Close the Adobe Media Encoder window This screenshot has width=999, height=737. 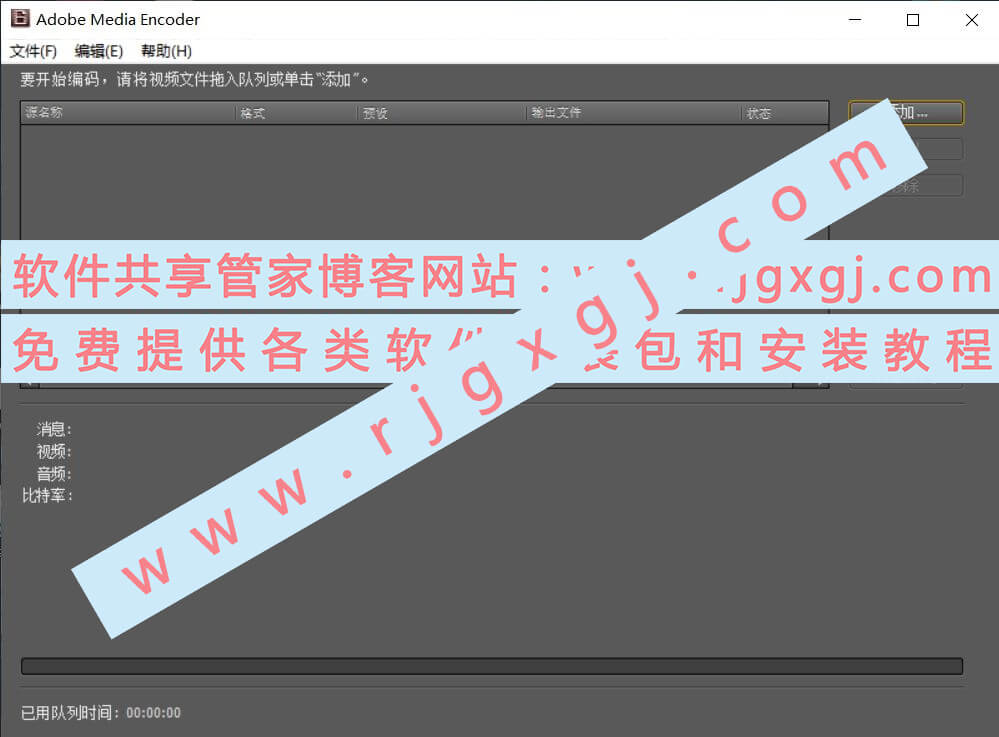pyautogui.click(x=972, y=20)
